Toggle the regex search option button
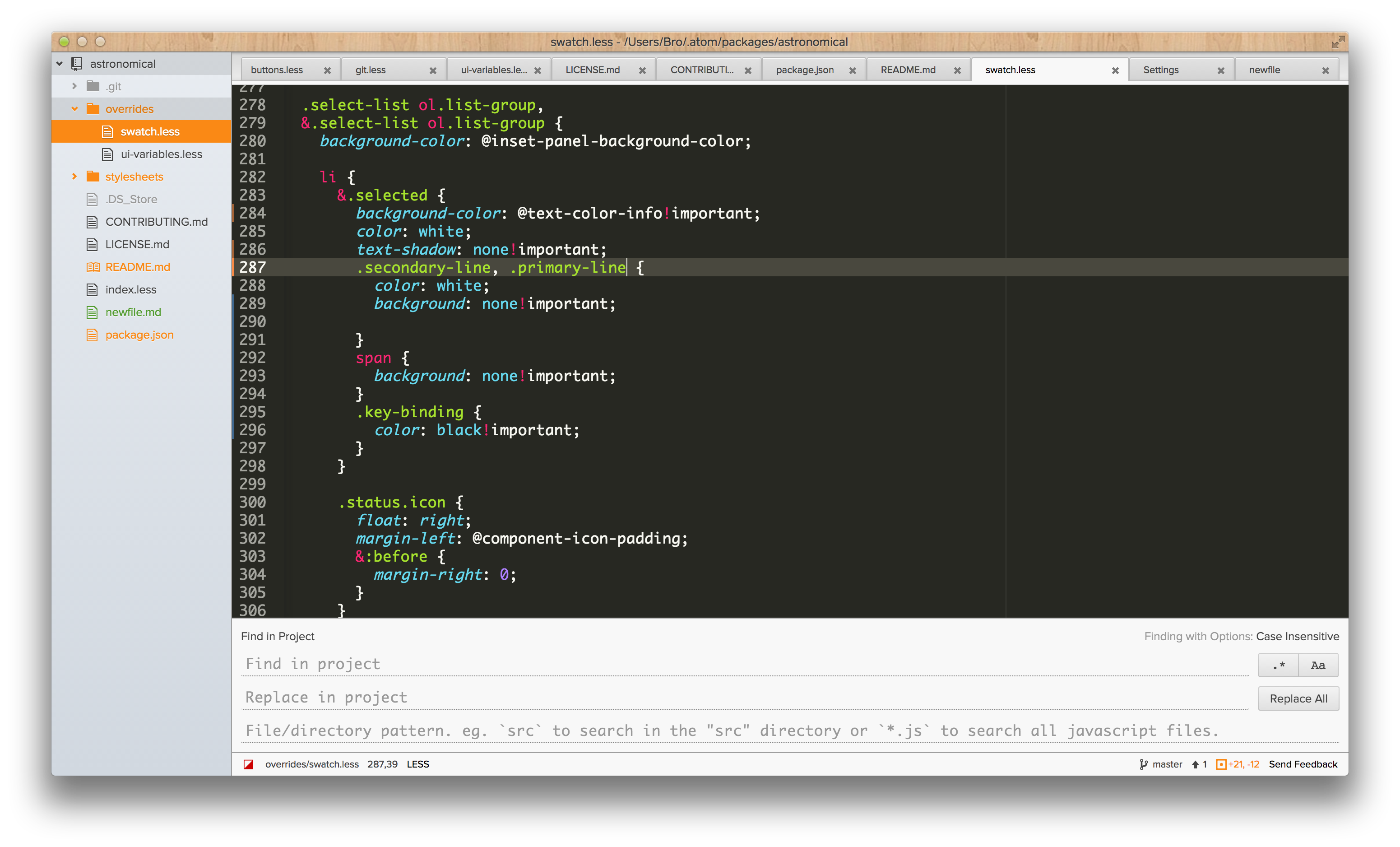 click(1279, 665)
